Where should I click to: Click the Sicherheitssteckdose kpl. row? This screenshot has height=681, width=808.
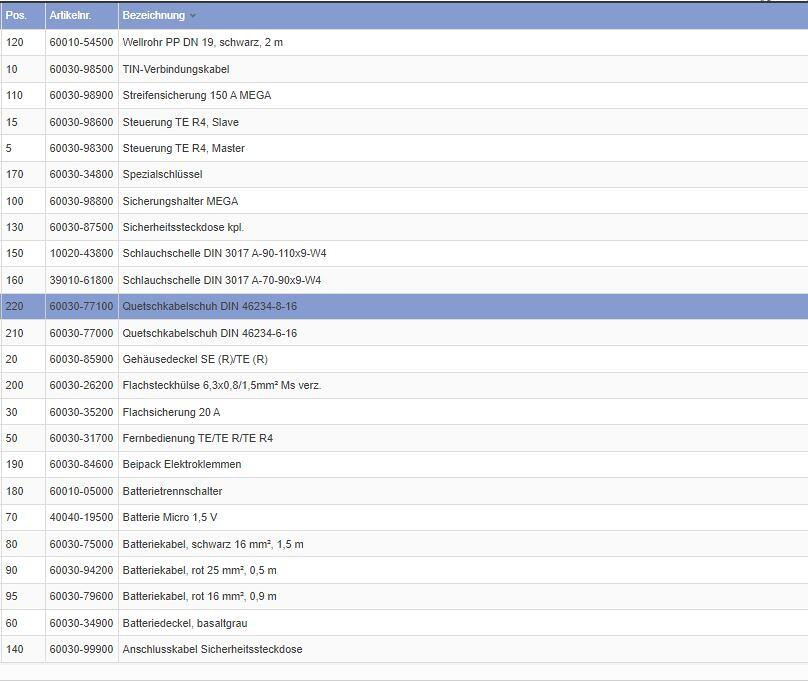point(183,227)
